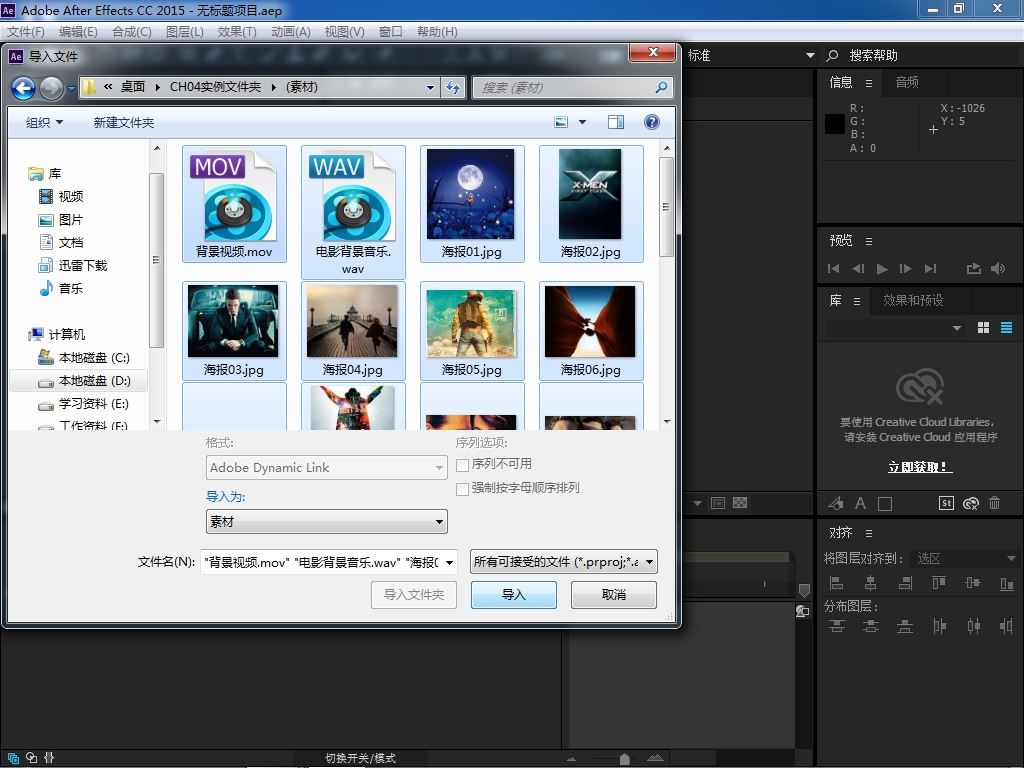
Task: Toggle the transparency grid button
Action: [x=740, y=503]
